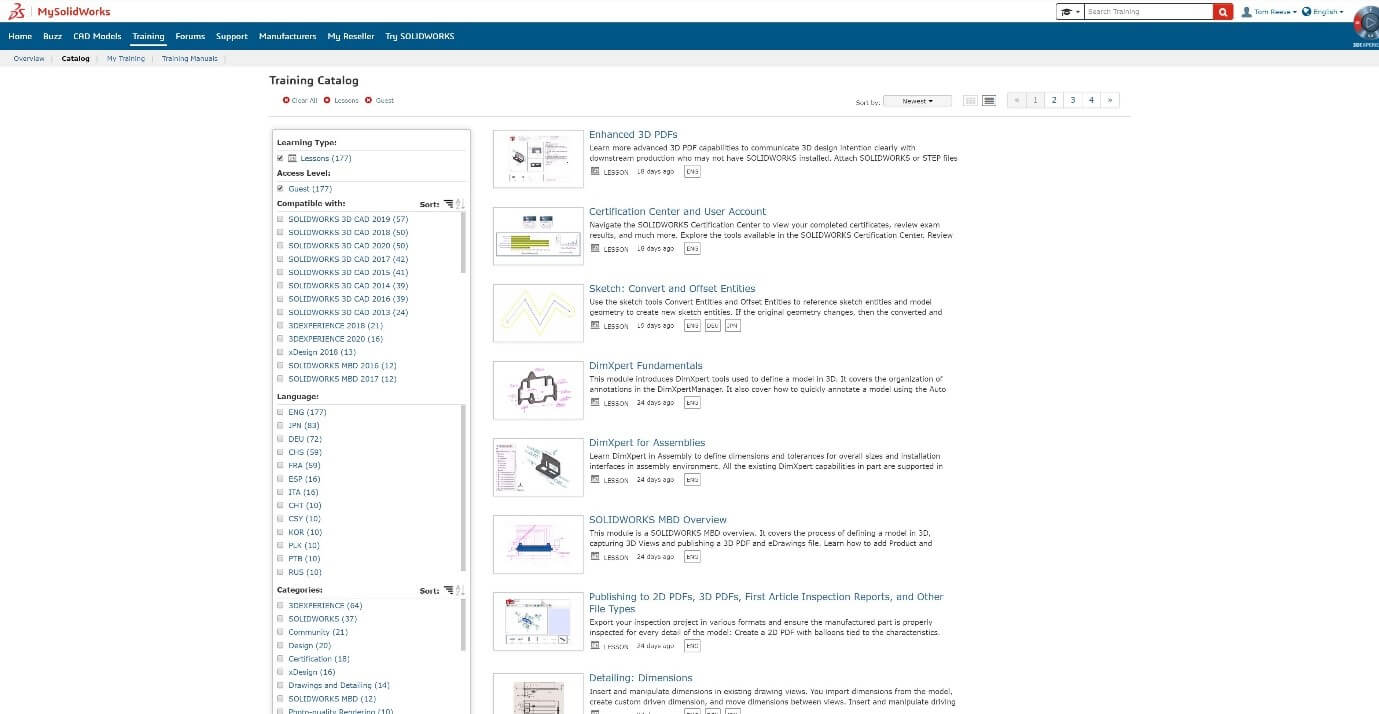
Task: Click the Compatible with list scrollbar
Action: coord(463,243)
